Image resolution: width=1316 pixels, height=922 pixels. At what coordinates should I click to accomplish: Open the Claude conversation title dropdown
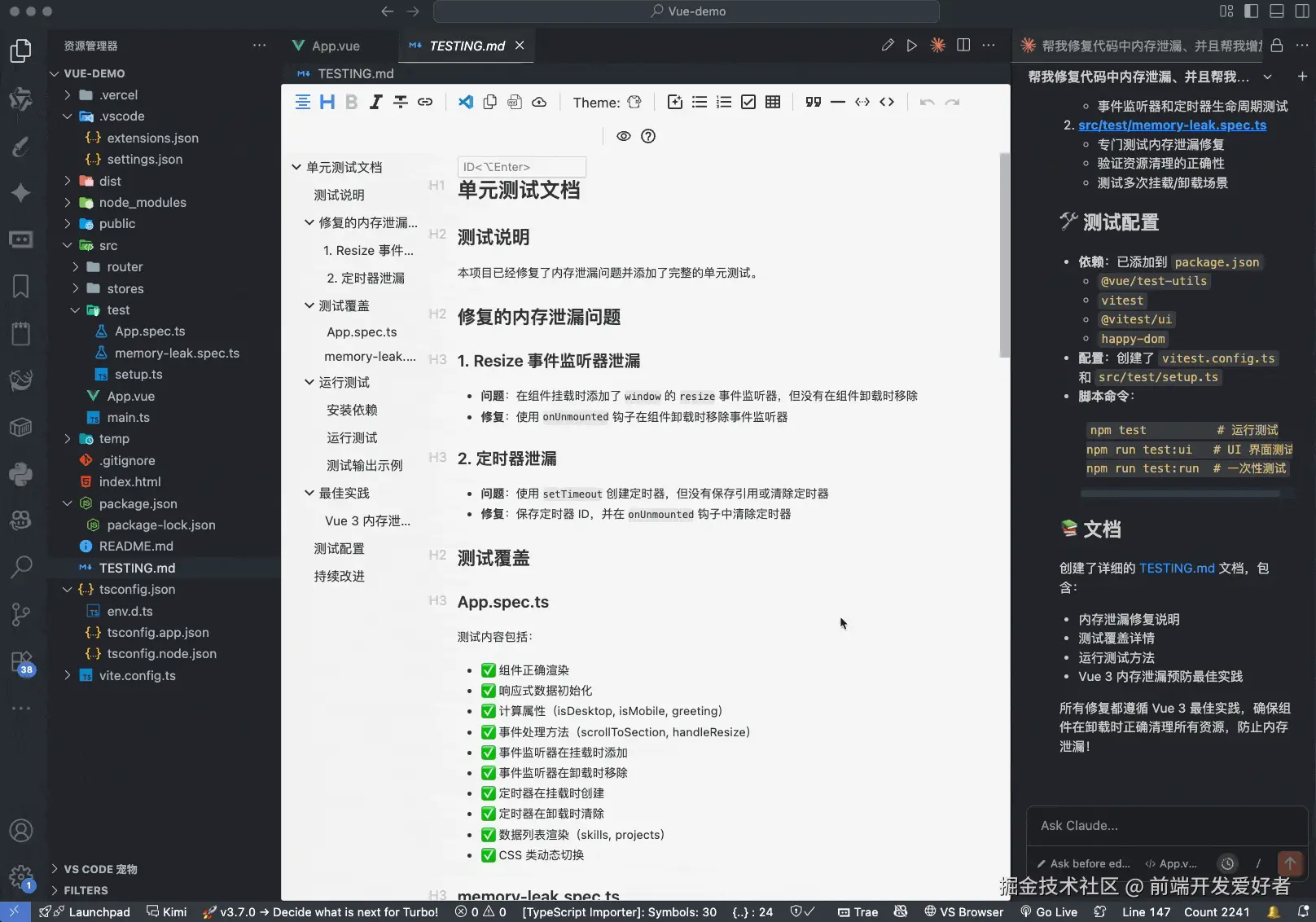(1267, 77)
